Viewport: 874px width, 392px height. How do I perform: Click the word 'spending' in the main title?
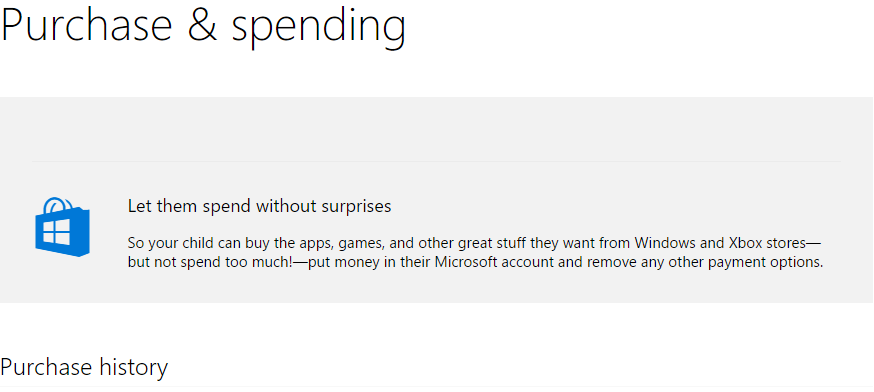click(x=318, y=28)
